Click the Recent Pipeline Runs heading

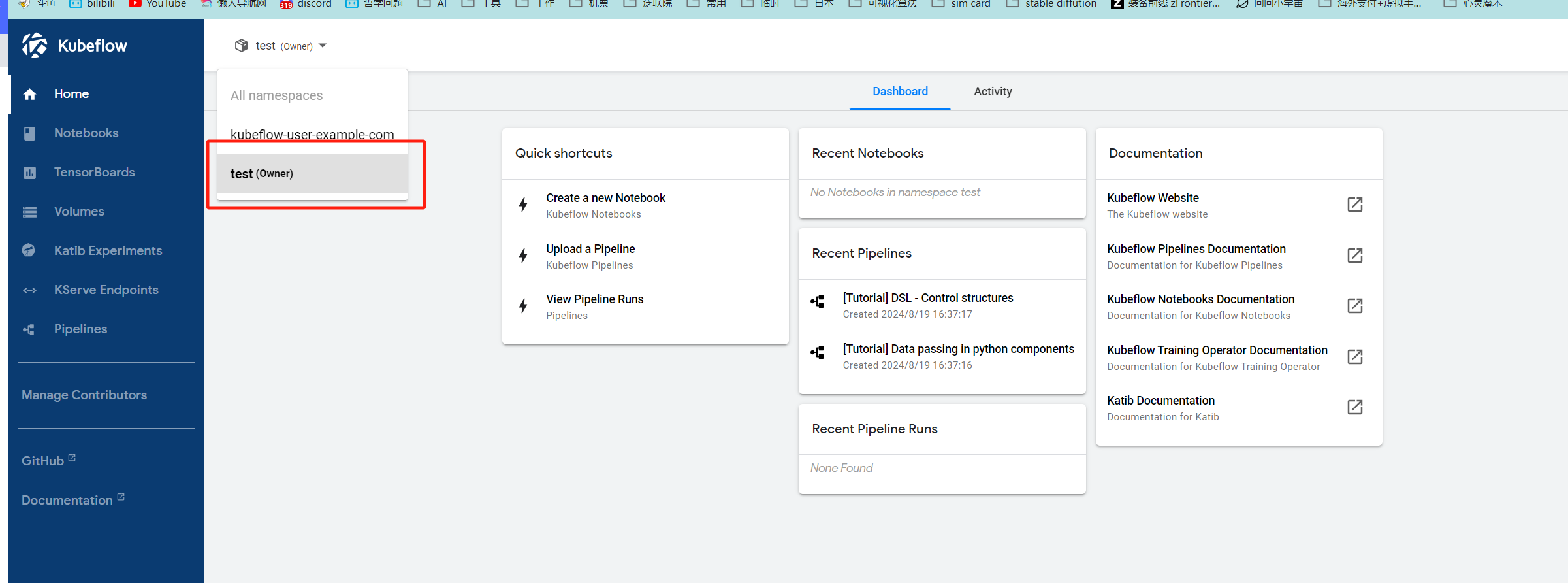[874, 429]
